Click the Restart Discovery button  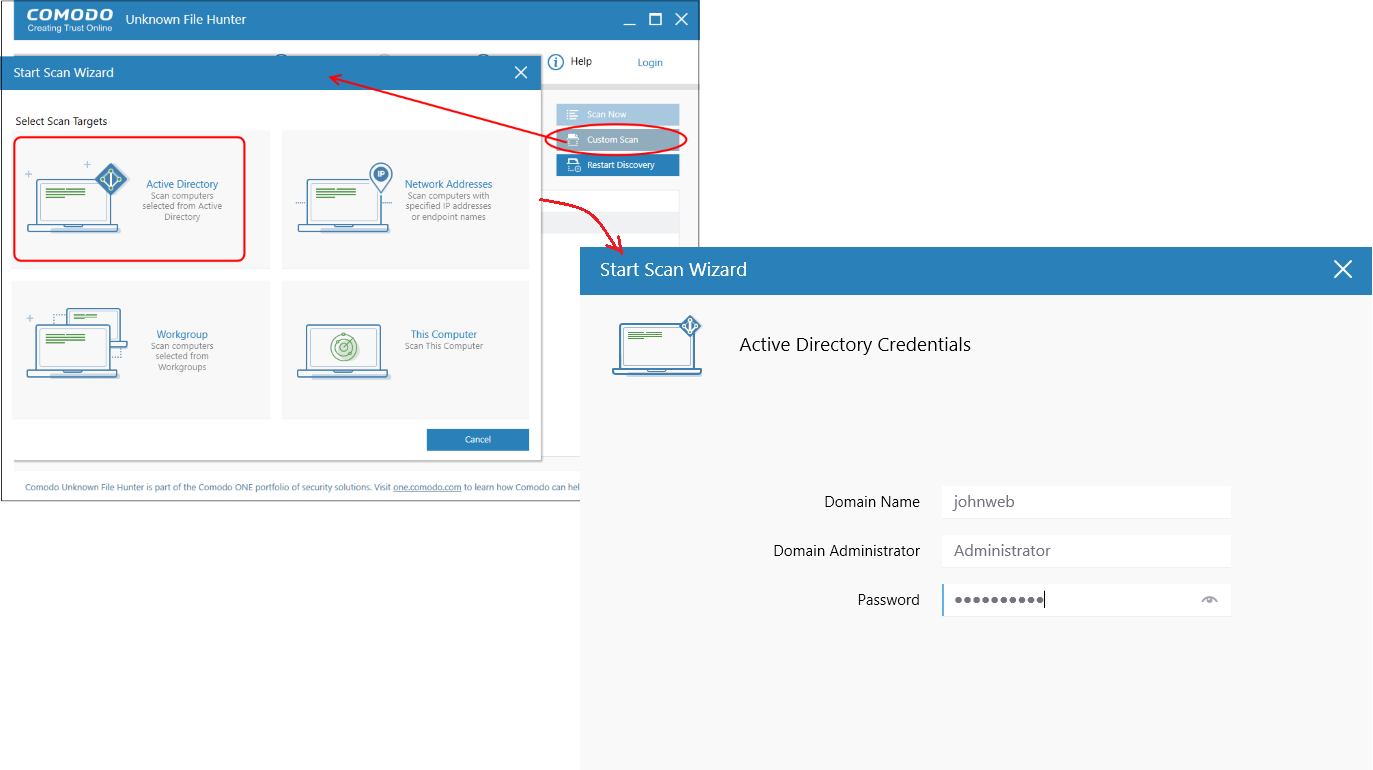click(x=617, y=165)
